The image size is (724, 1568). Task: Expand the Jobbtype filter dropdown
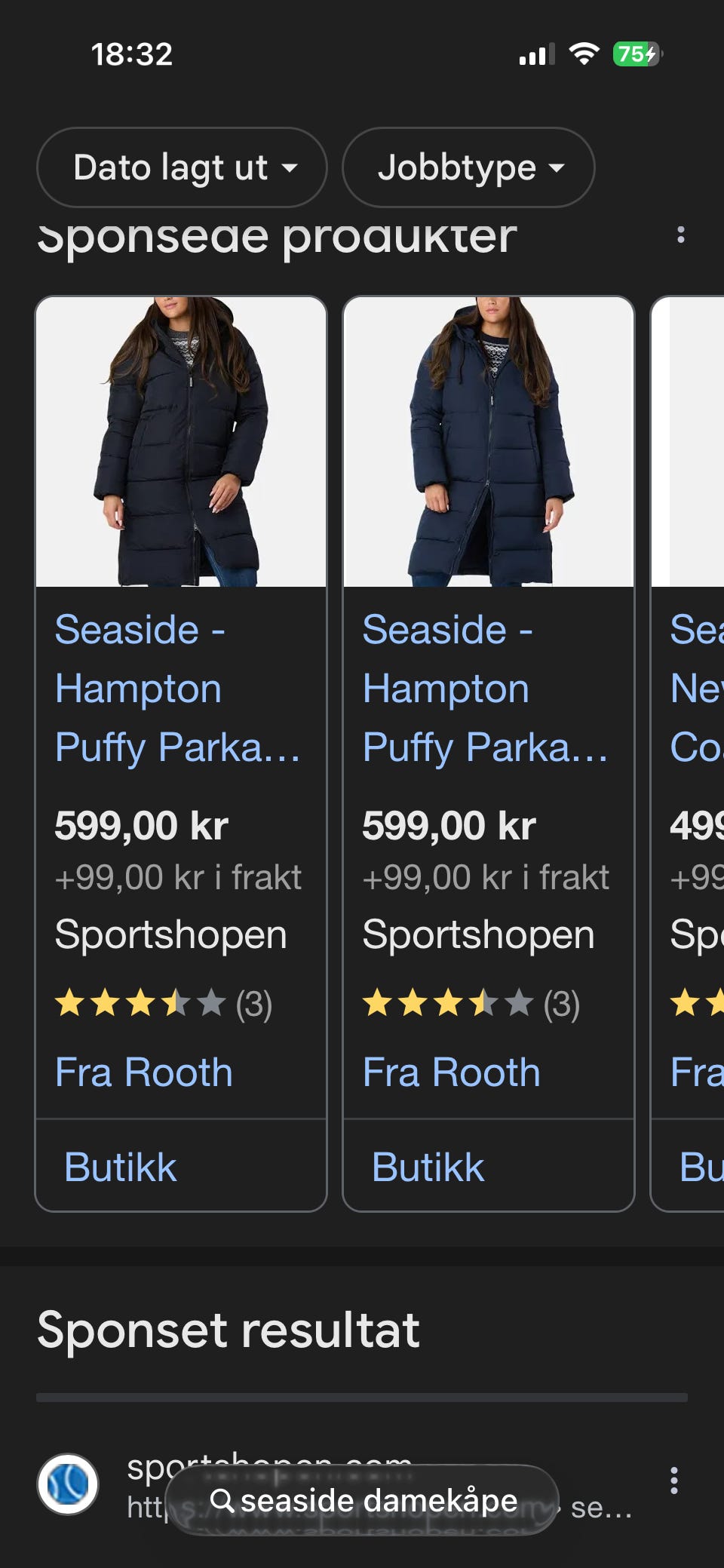(468, 167)
